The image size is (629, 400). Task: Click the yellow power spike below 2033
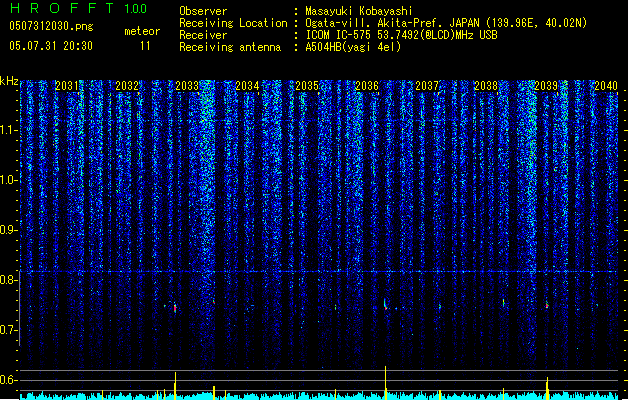(175, 386)
